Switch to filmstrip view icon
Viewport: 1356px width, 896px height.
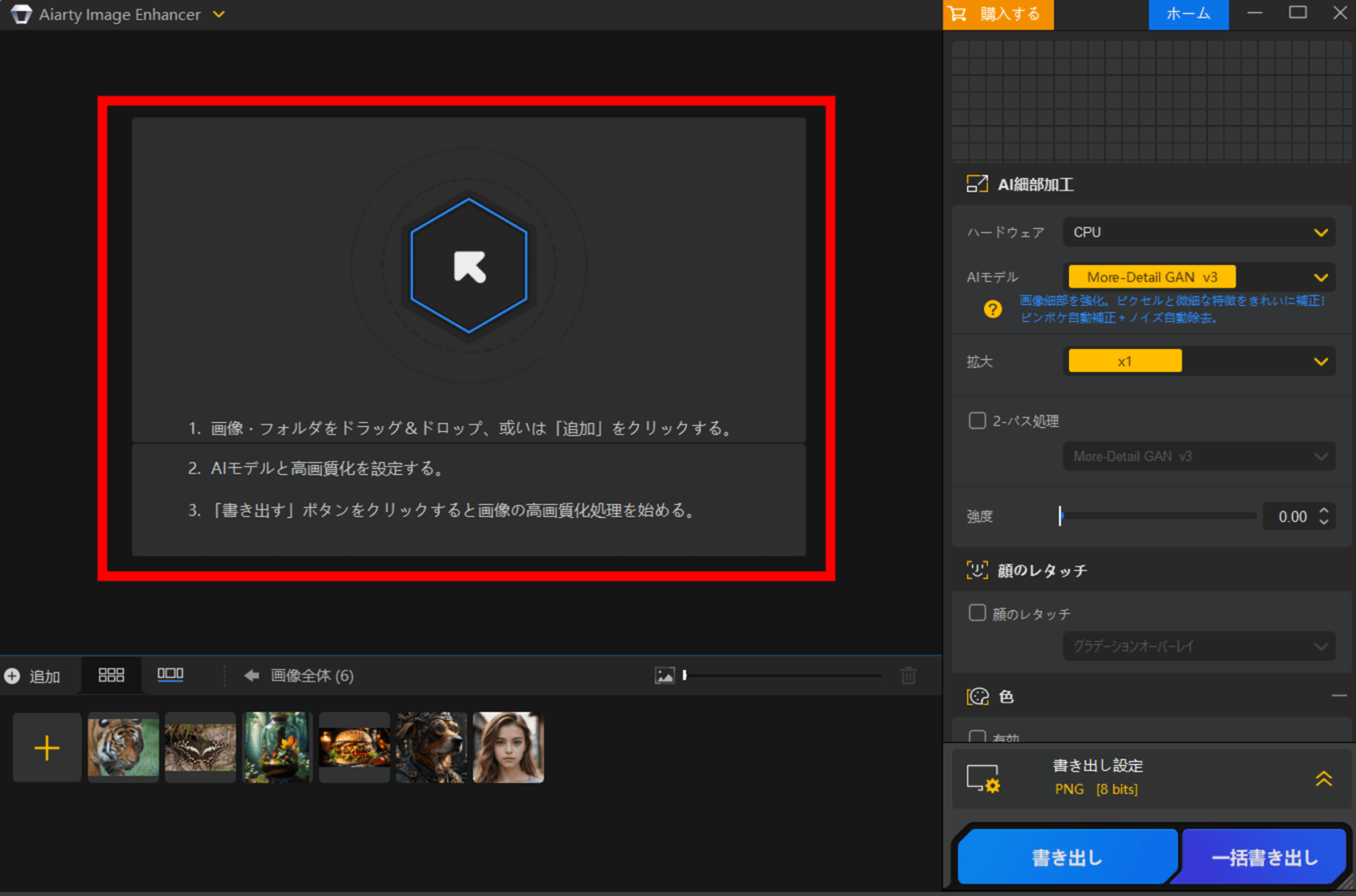[170, 675]
